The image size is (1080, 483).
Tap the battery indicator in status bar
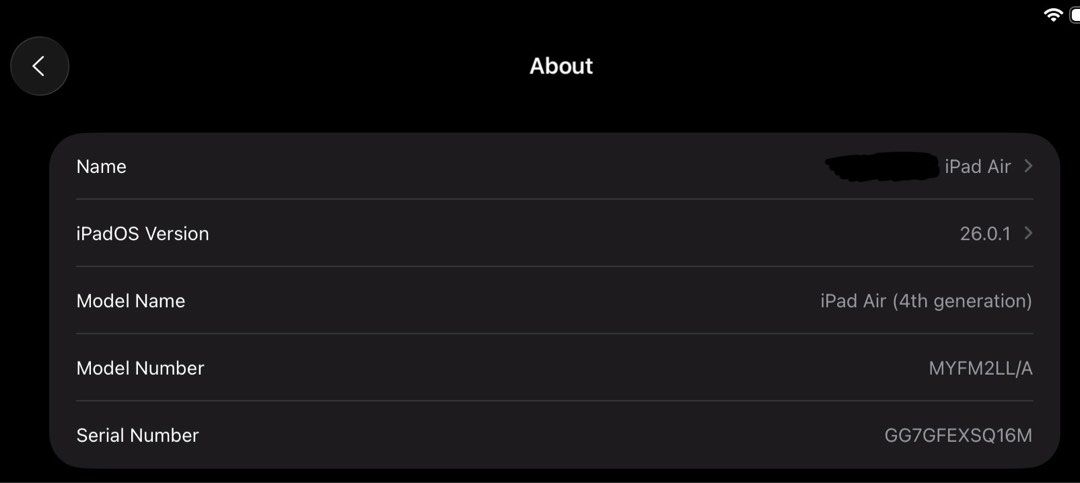point(1075,15)
